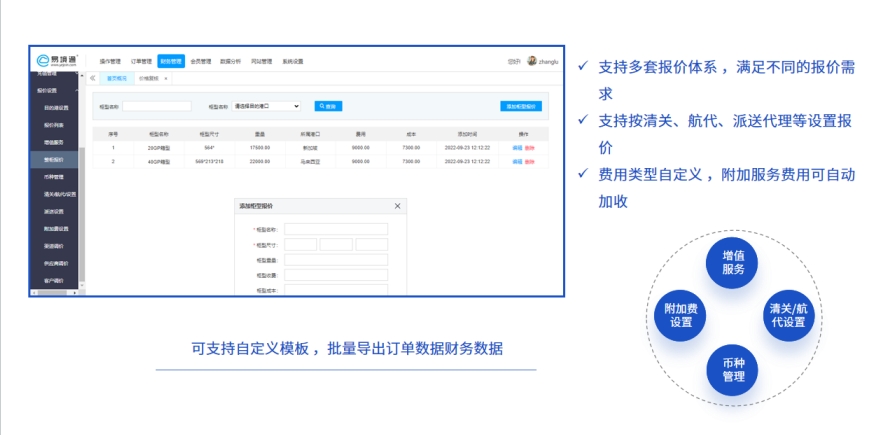Close the 添加柜型报价 dialog
This screenshot has height=435, width=890.
(x=397, y=206)
